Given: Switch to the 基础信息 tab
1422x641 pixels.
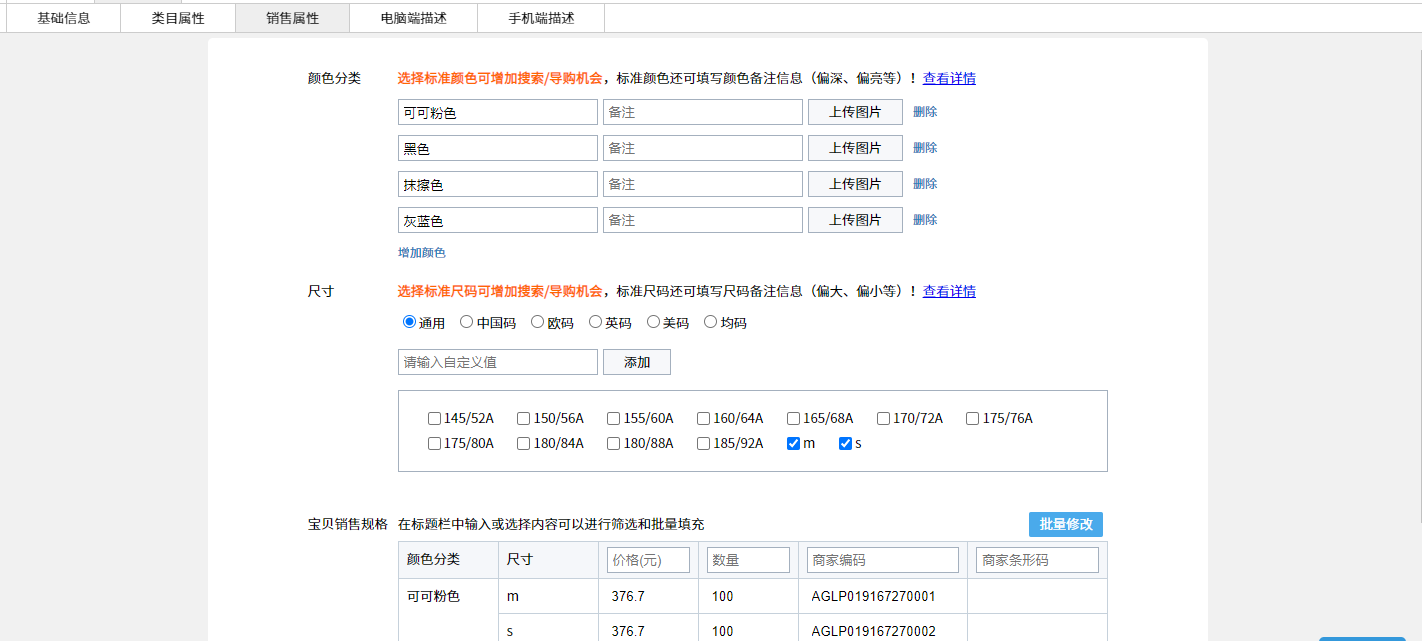Looking at the screenshot, I should coord(64,18).
